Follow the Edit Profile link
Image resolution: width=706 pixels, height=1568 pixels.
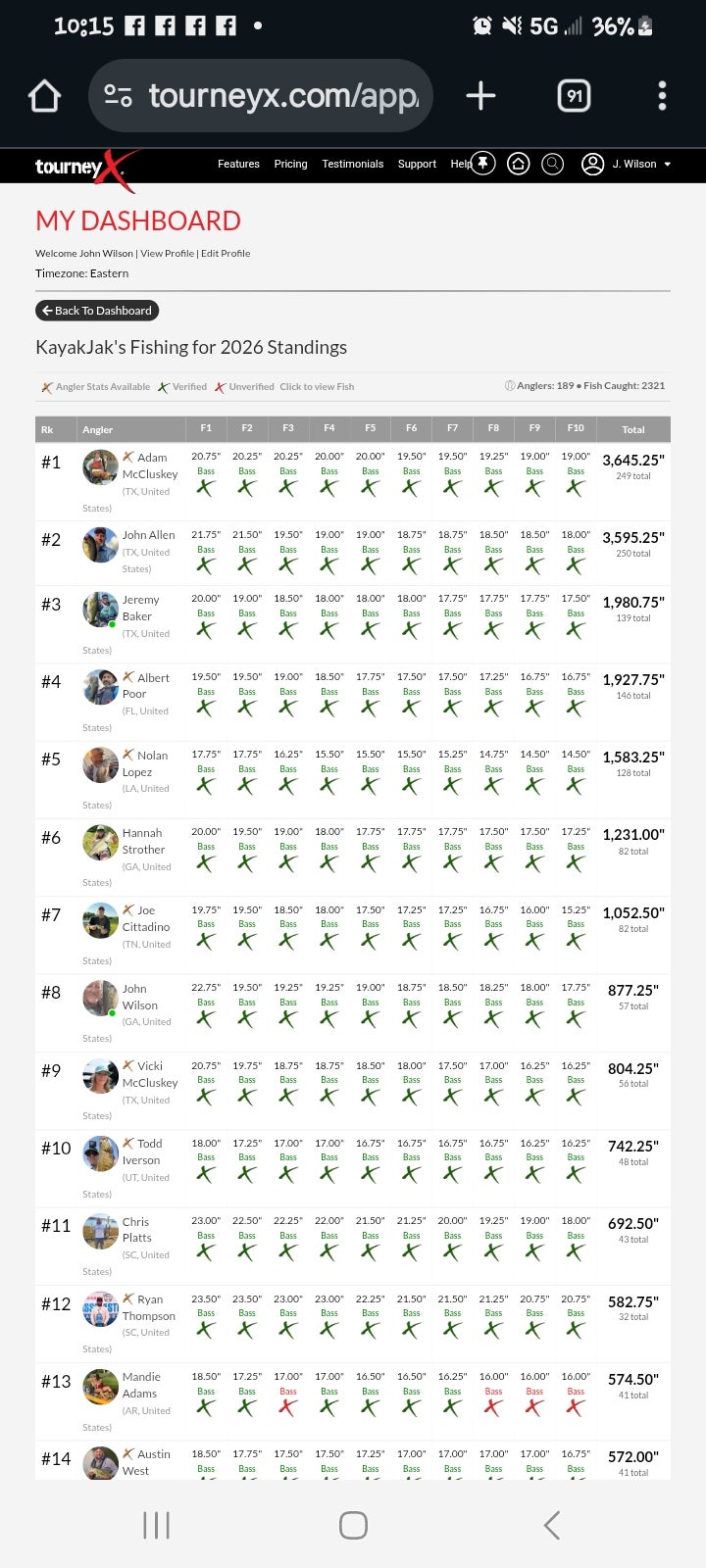coord(226,253)
